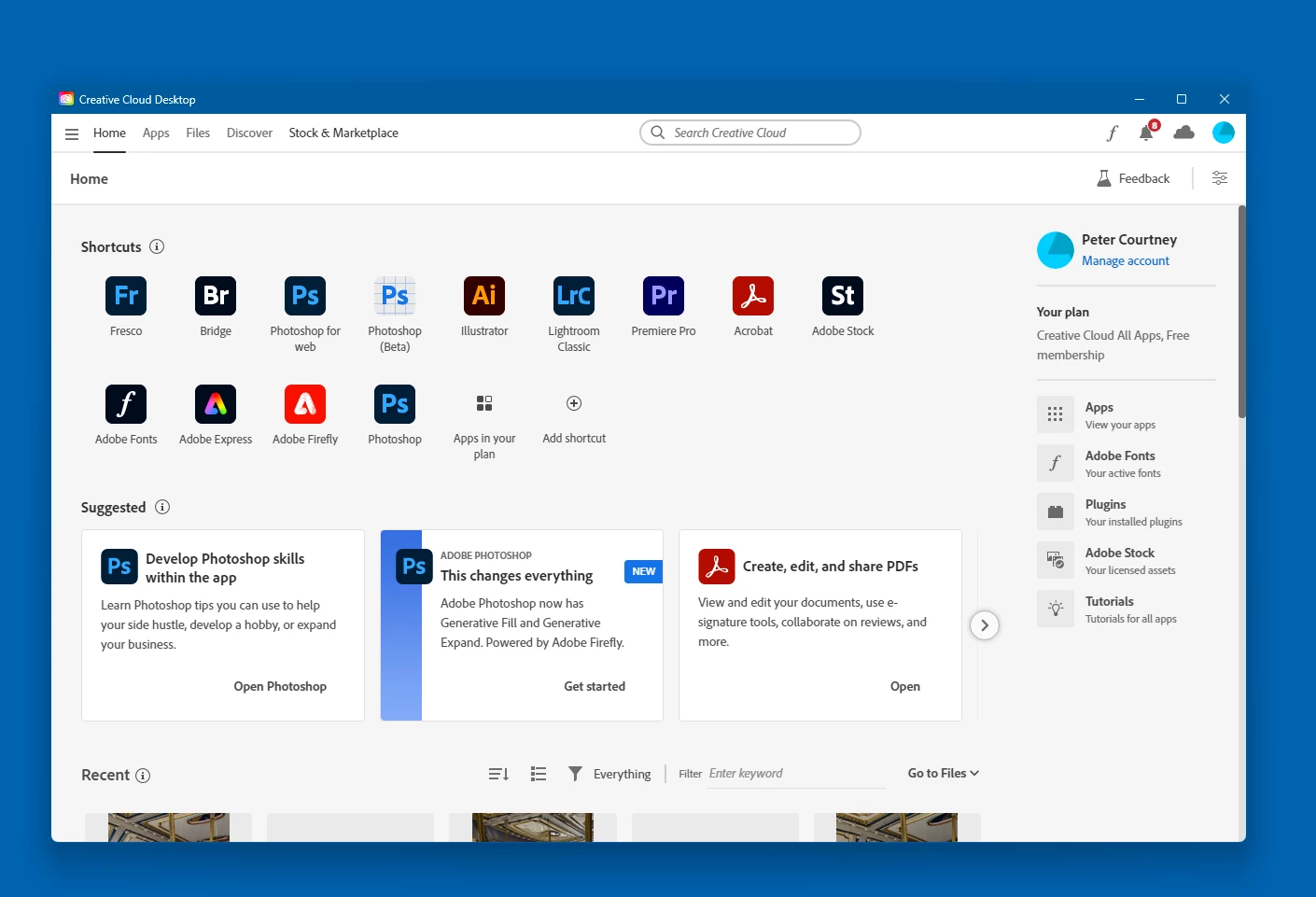Image resolution: width=1316 pixels, height=897 pixels.
Task: Open the Stock & Marketplace tab
Action: point(343,133)
